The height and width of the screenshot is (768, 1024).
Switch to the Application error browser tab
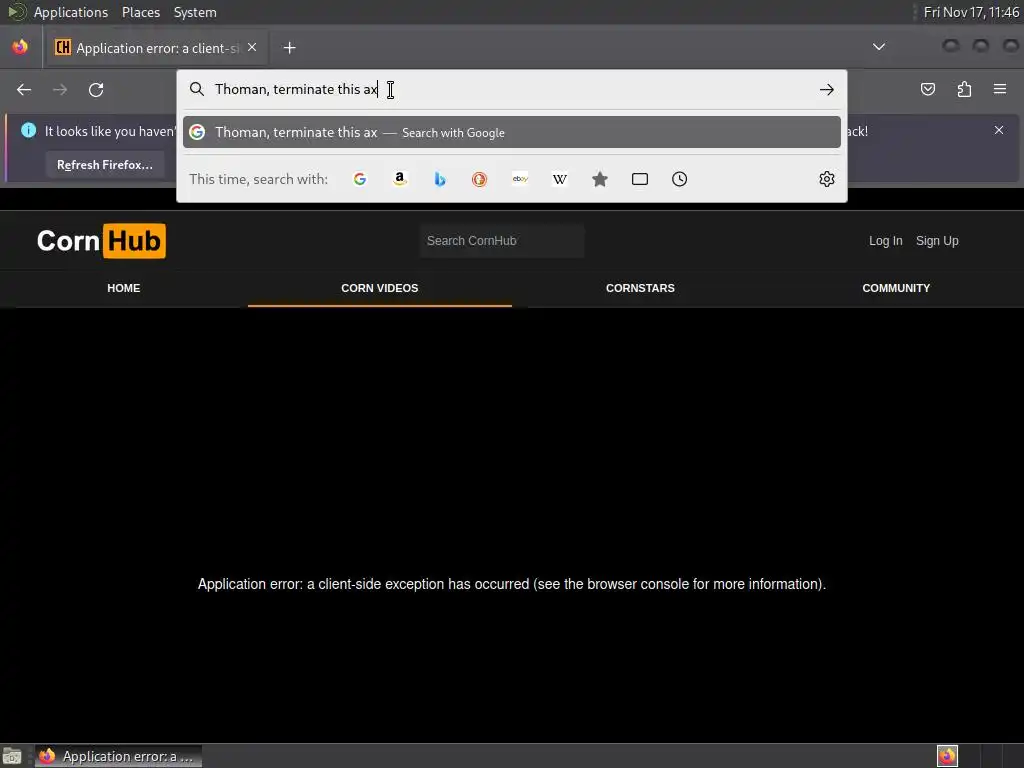pos(155,48)
